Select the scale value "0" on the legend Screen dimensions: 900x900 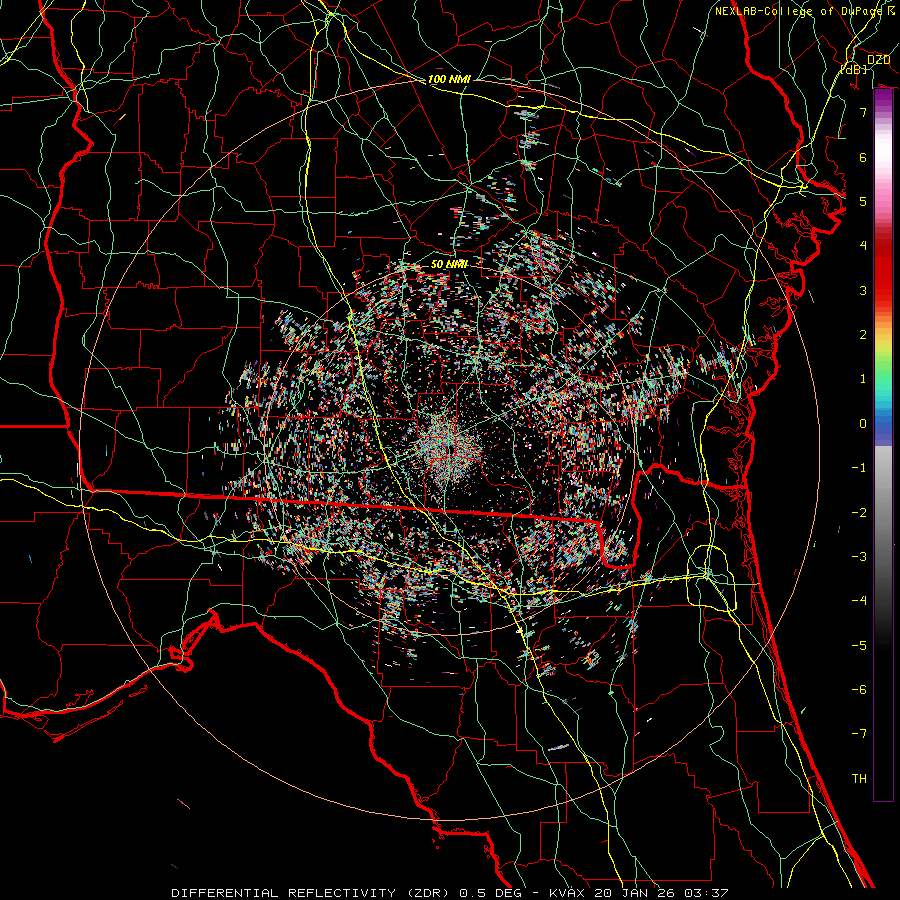(x=863, y=424)
